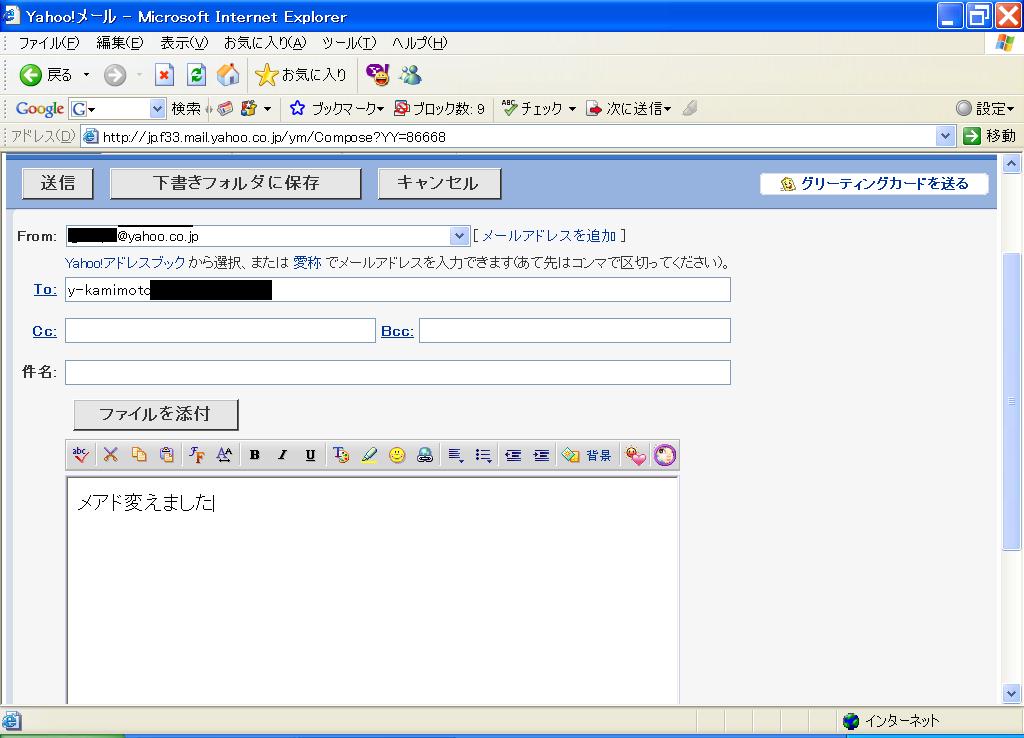Click the Home house icon

click(228, 75)
